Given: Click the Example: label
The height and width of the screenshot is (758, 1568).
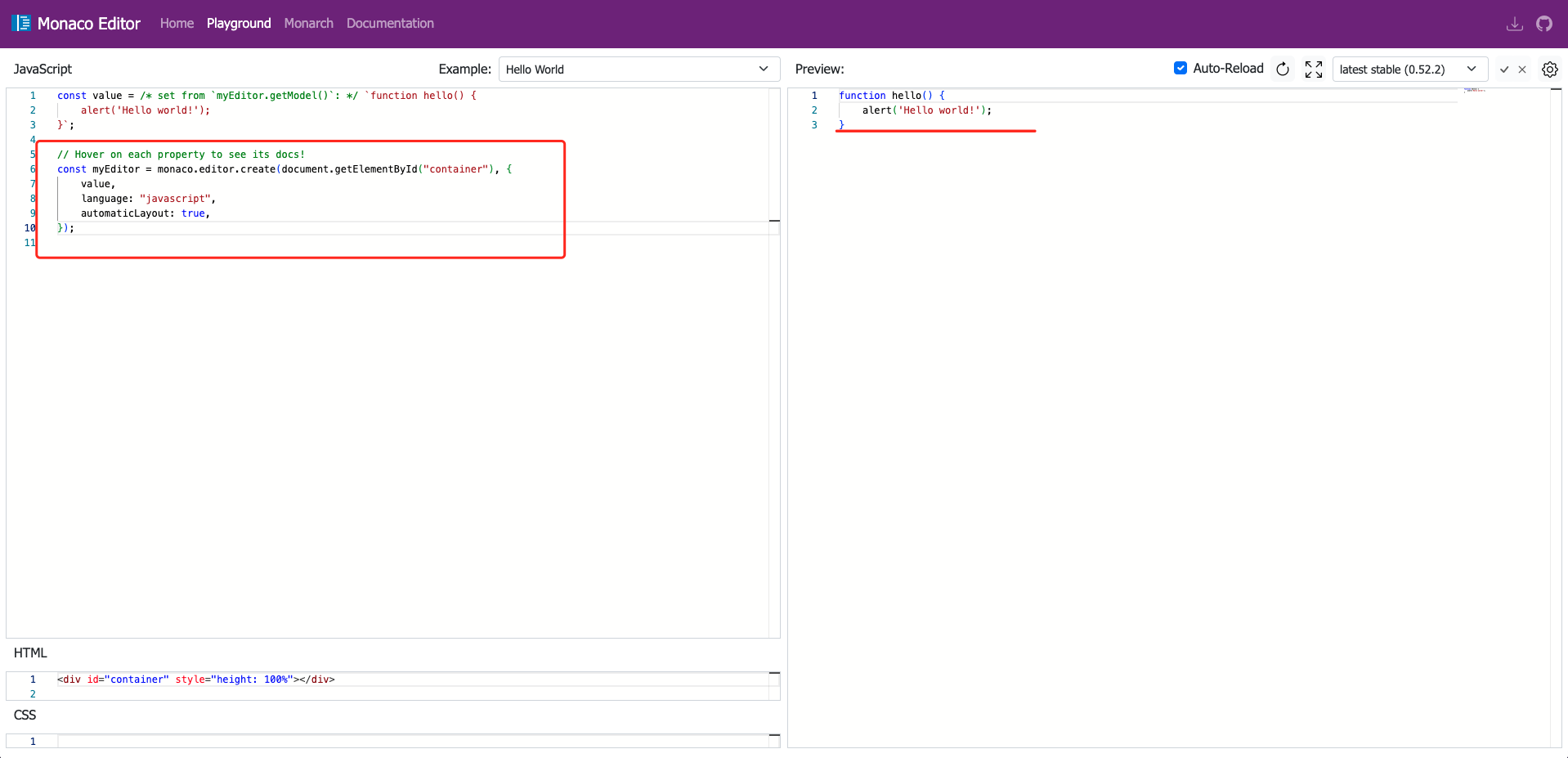Looking at the screenshot, I should tap(464, 70).
